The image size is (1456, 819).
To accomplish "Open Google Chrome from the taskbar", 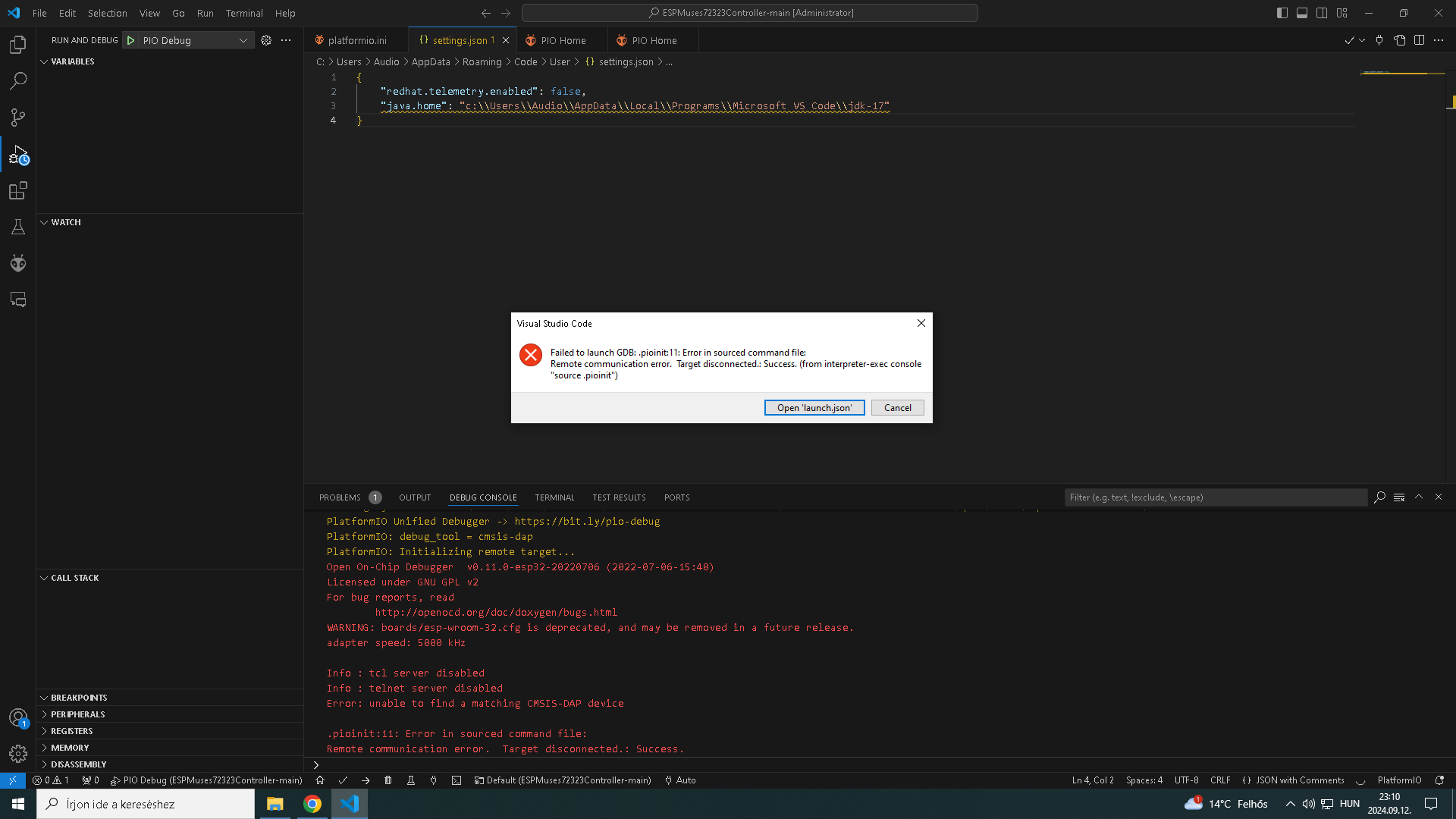I will [x=312, y=804].
